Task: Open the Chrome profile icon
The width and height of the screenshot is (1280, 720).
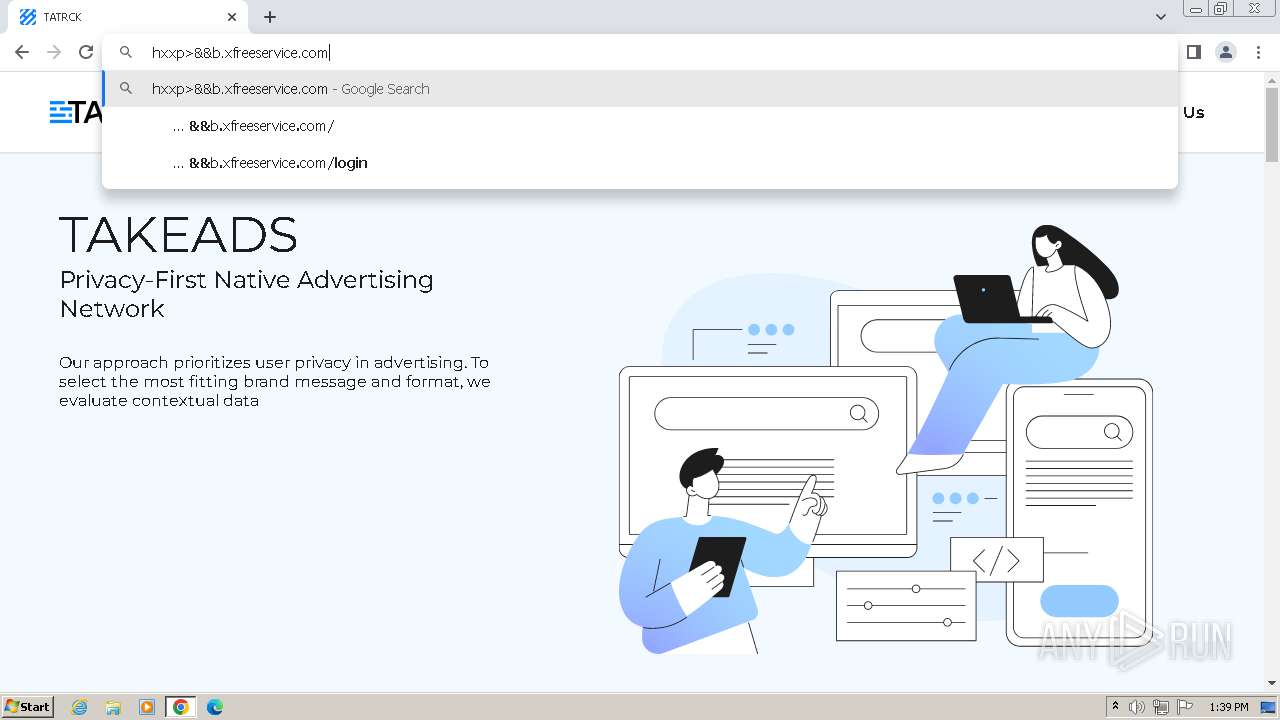Action: tap(1226, 52)
